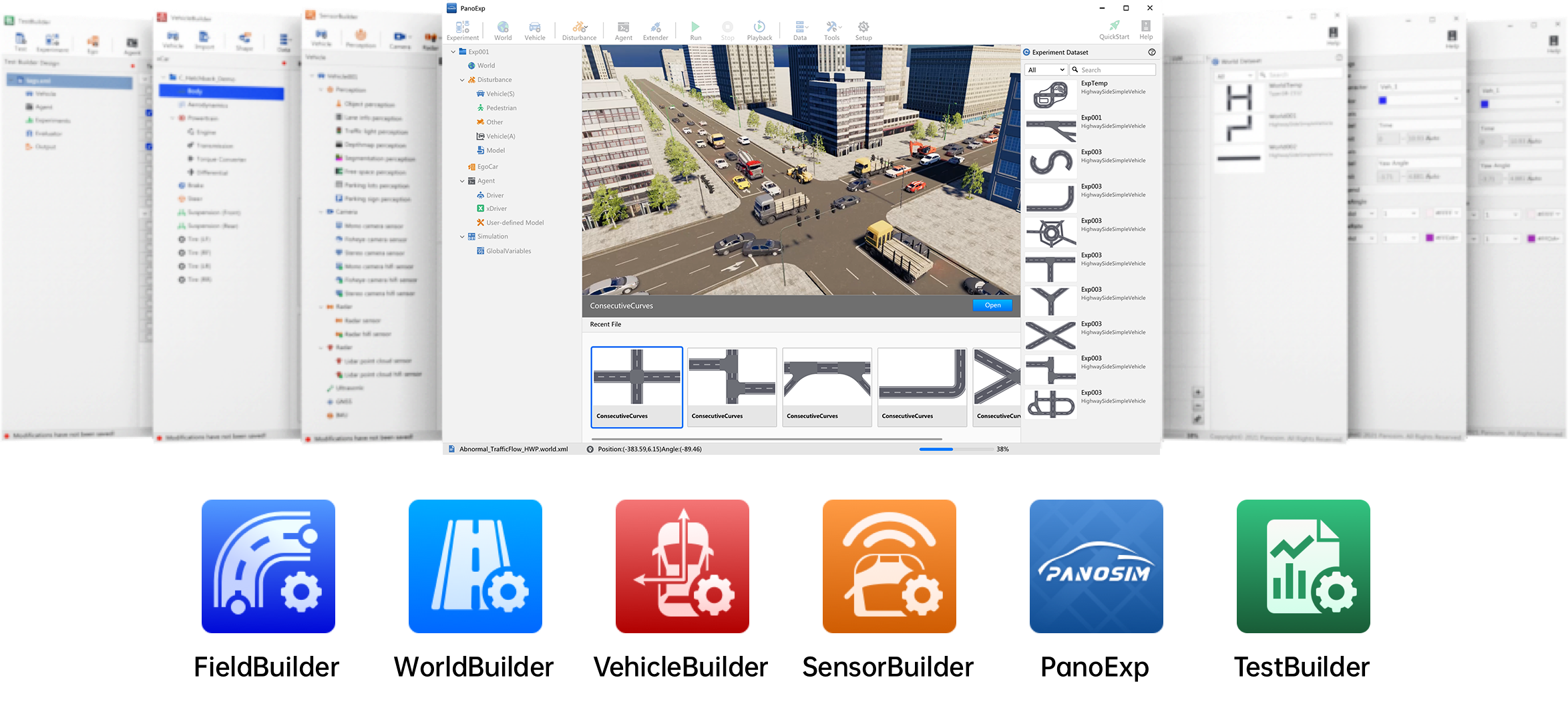Open the Playback tool
1568x704 pixels.
pos(759,30)
